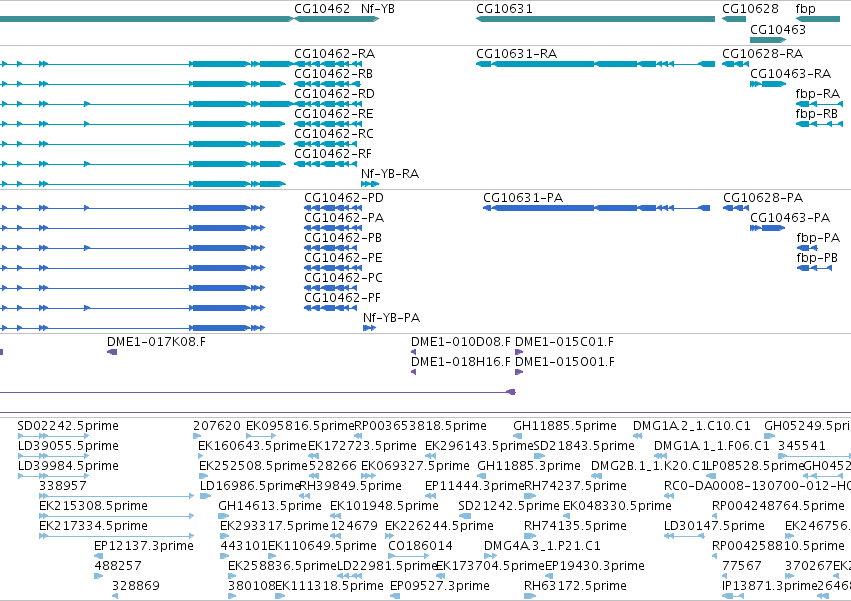Click the fbp-RA transcript label
This screenshot has width=851, height=601.
tap(818, 94)
